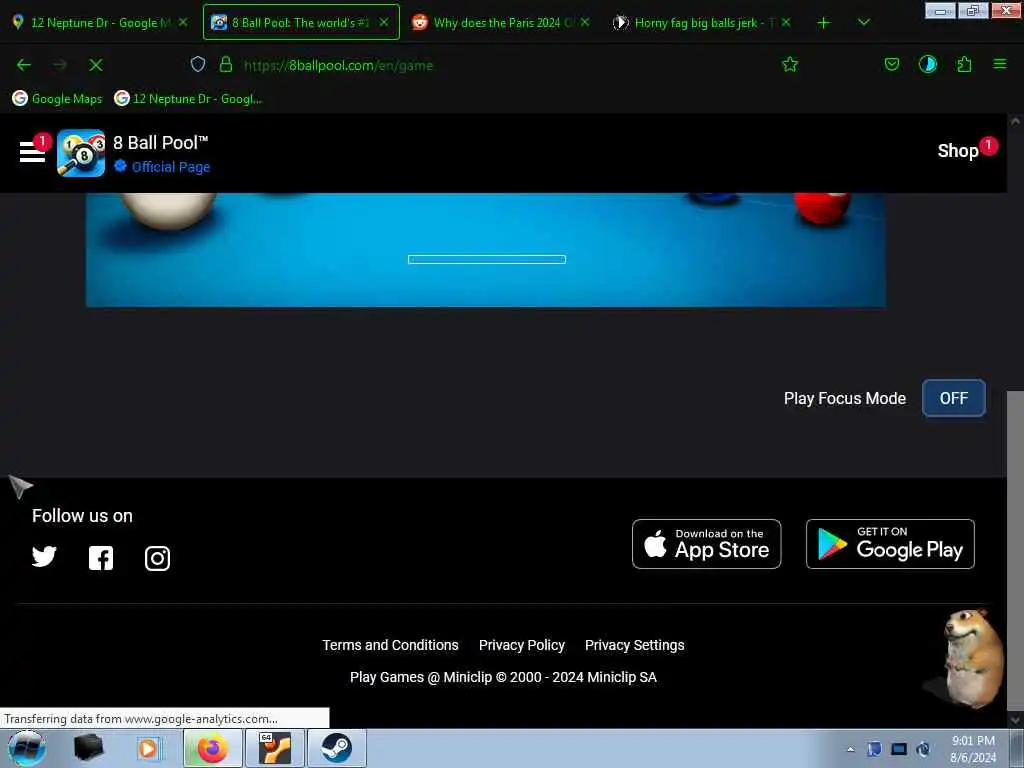This screenshot has height=768, width=1024.
Task: Toggle Play Focus Mode OFF switch
Action: tap(953, 398)
